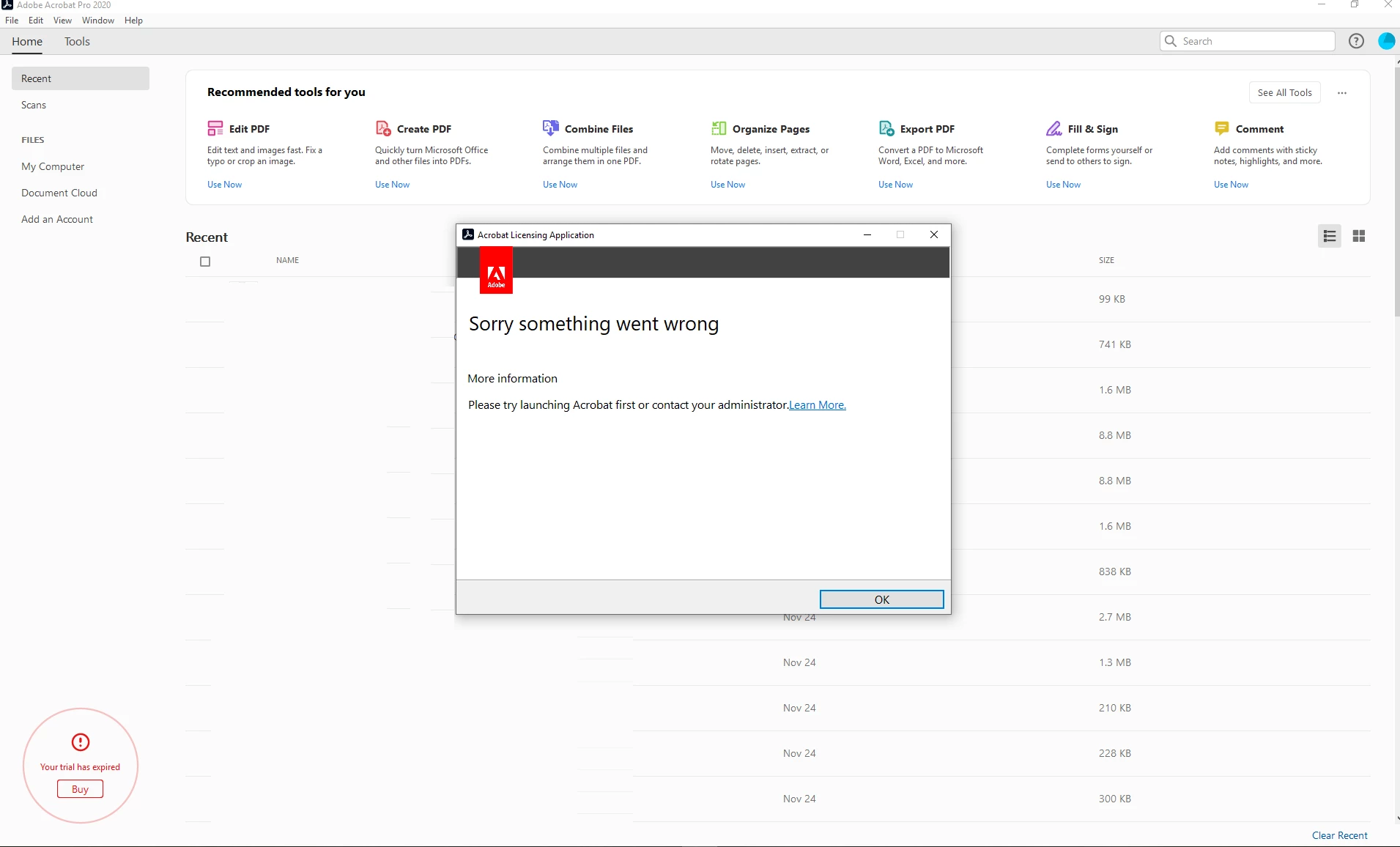The height and width of the screenshot is (847, 1400).
Task: Click the Edit PDF tool icon
Action: pyautogui.click(x=215, y=129)
